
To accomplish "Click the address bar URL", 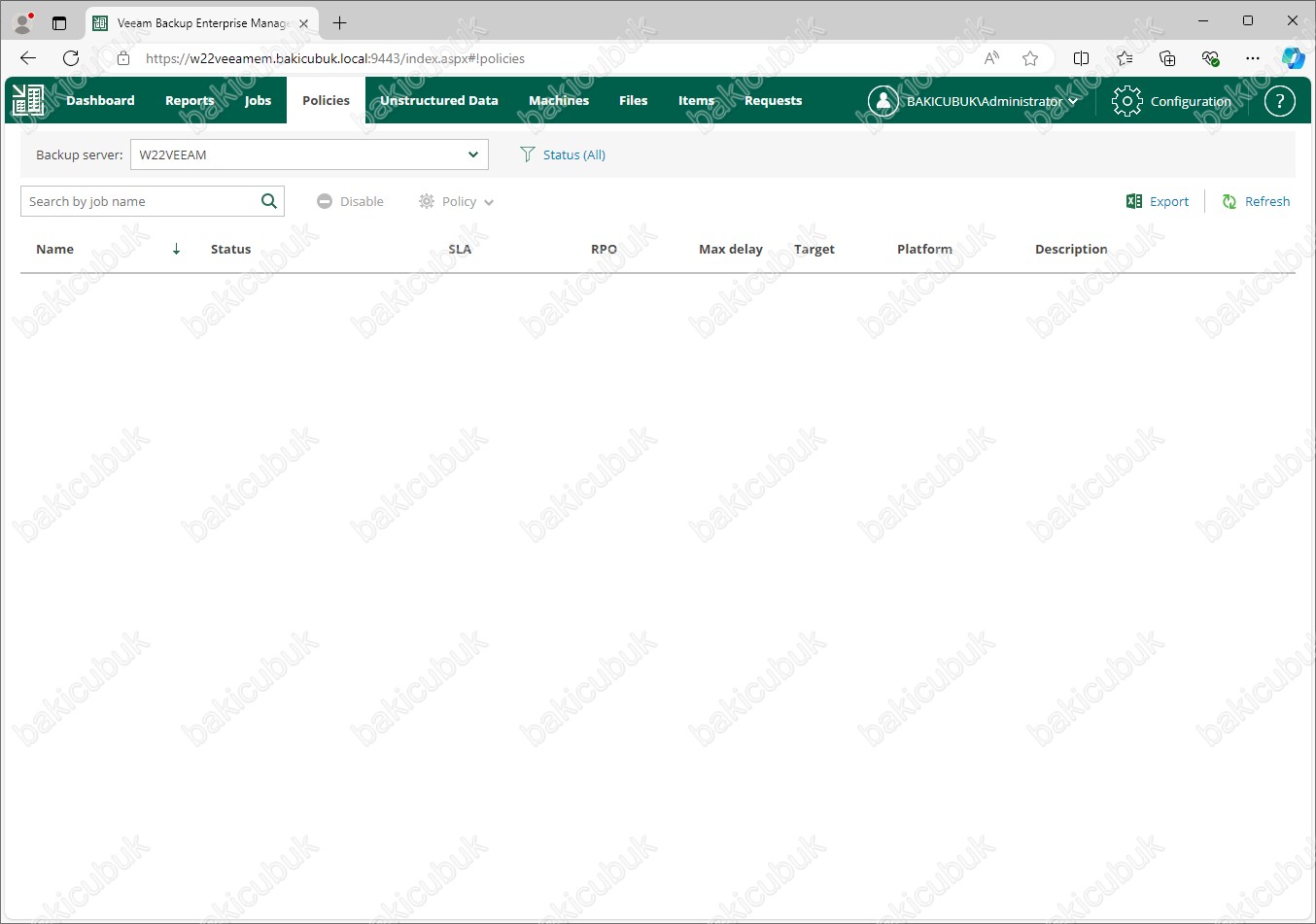I will pos(335,58).
